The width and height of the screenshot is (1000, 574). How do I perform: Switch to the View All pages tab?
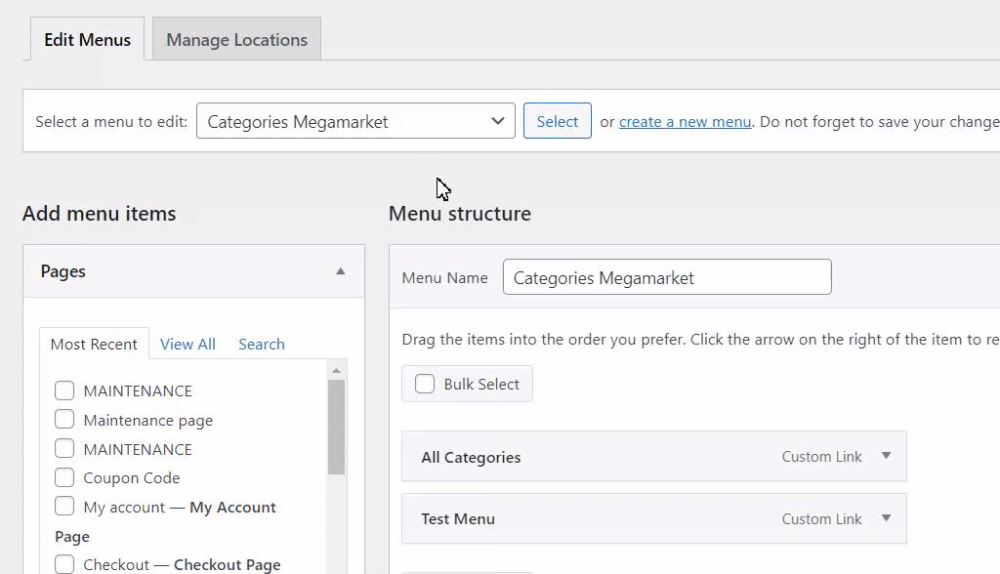pos(188,344)
